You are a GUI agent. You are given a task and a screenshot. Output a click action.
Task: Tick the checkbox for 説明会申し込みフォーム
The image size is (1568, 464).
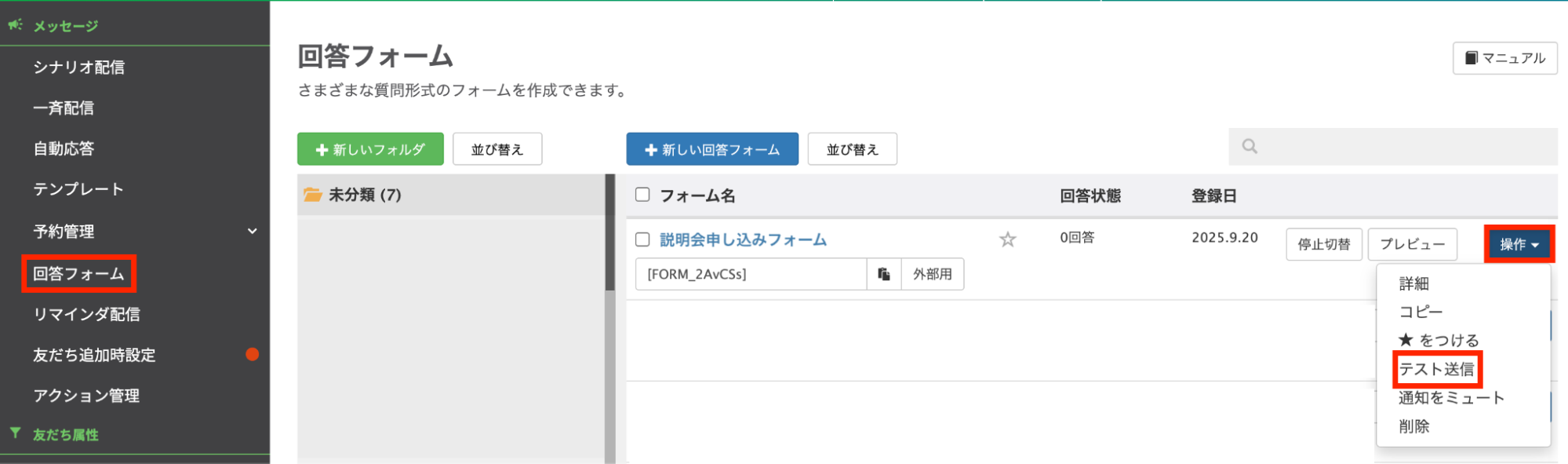click(x=642, y=239)
